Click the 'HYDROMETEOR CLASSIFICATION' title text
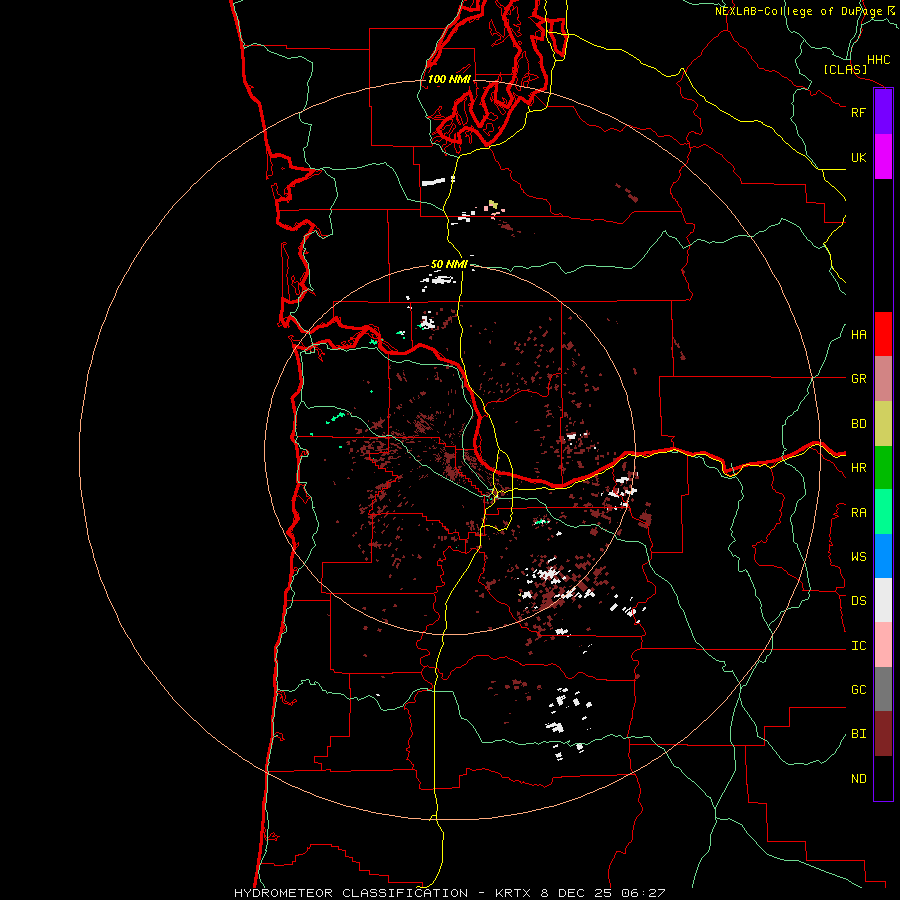The width and height of the screenshot is (900, 900). [x=351, y=893]
